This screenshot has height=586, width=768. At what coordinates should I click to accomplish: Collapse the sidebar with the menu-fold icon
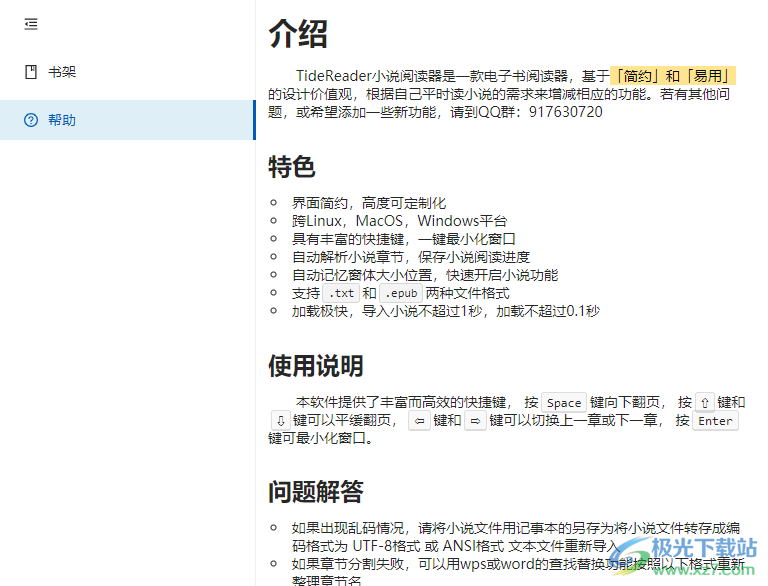click(x=31, y=24)
